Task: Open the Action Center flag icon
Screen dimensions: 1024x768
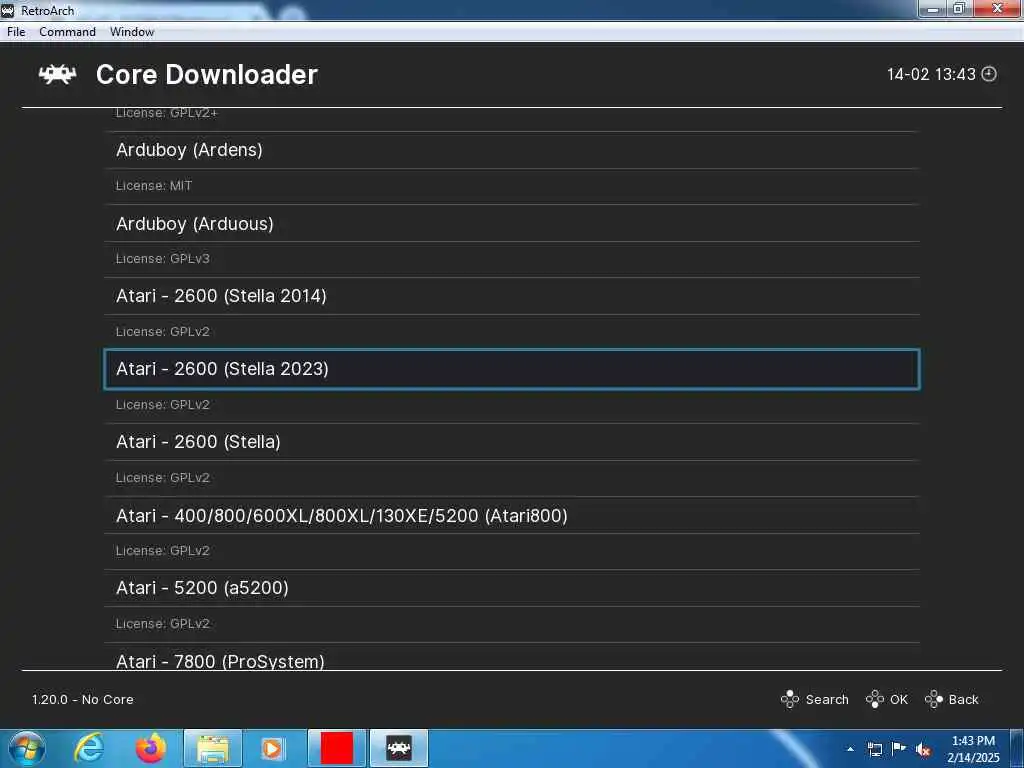Action: point(899,749)
